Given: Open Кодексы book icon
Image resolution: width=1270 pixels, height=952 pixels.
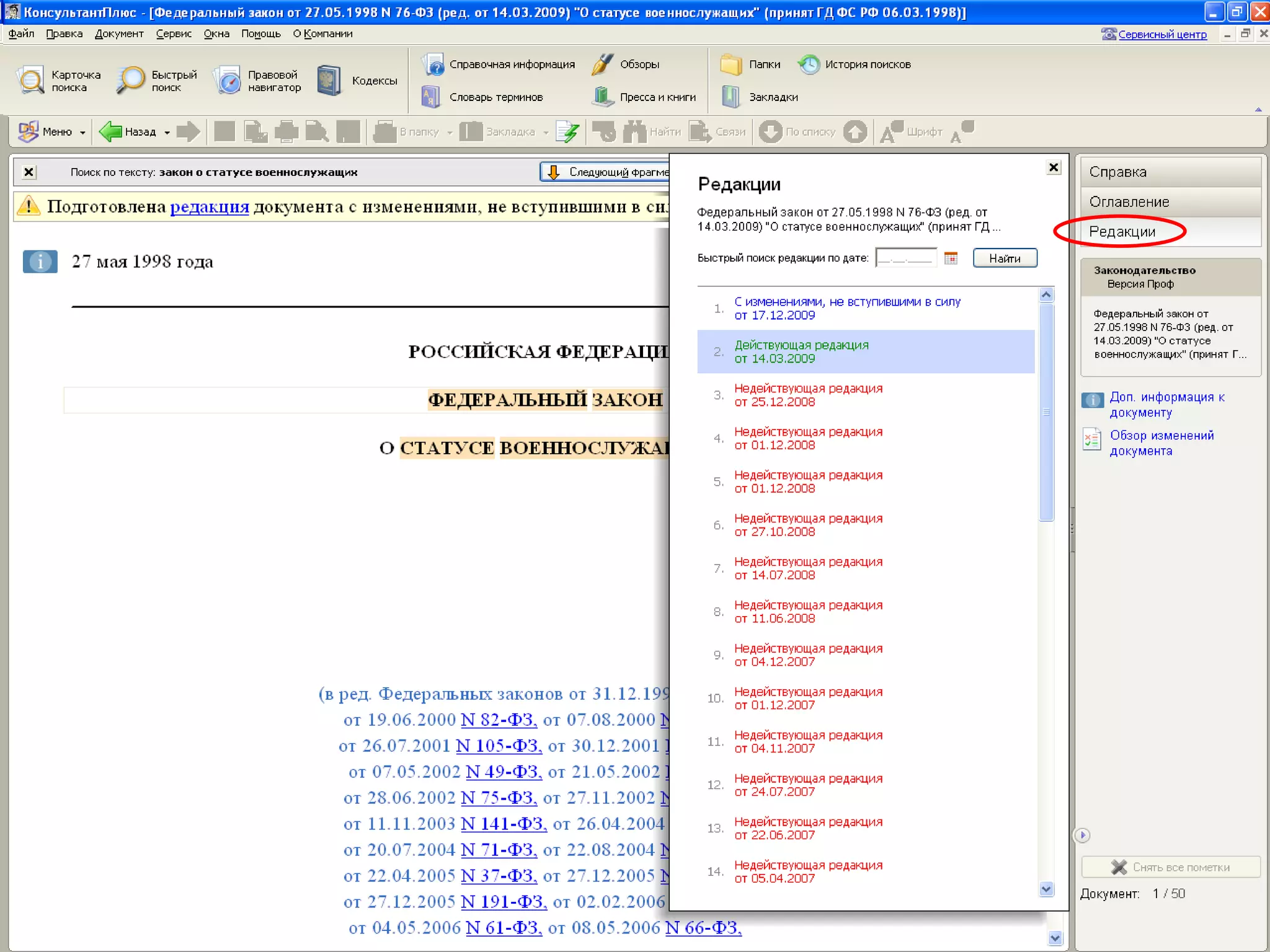Looking at the screenshot, I should (x=329, y=81).
